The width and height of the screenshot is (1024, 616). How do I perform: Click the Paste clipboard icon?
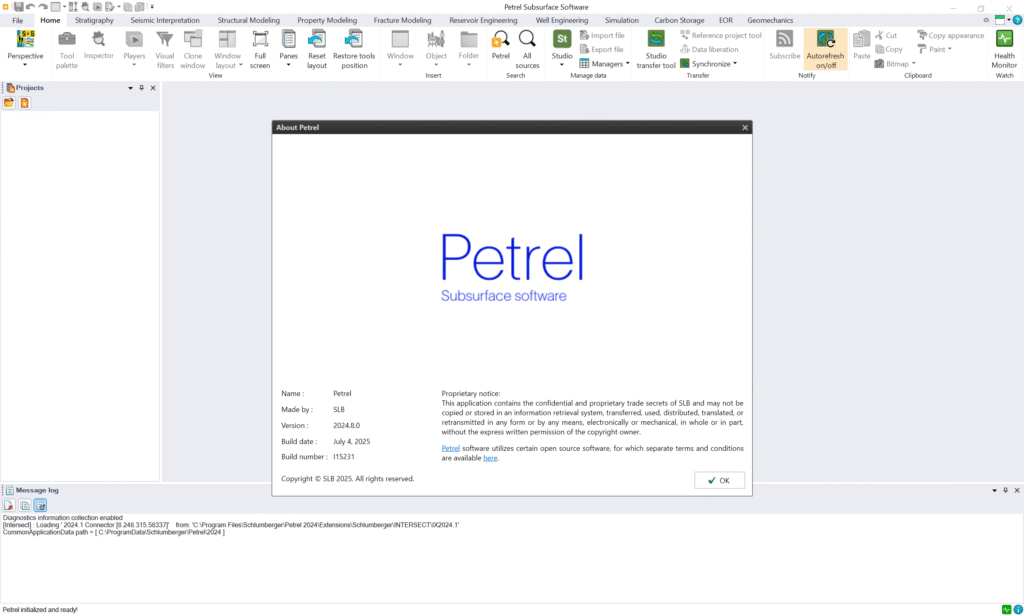(x=861, y=39)
